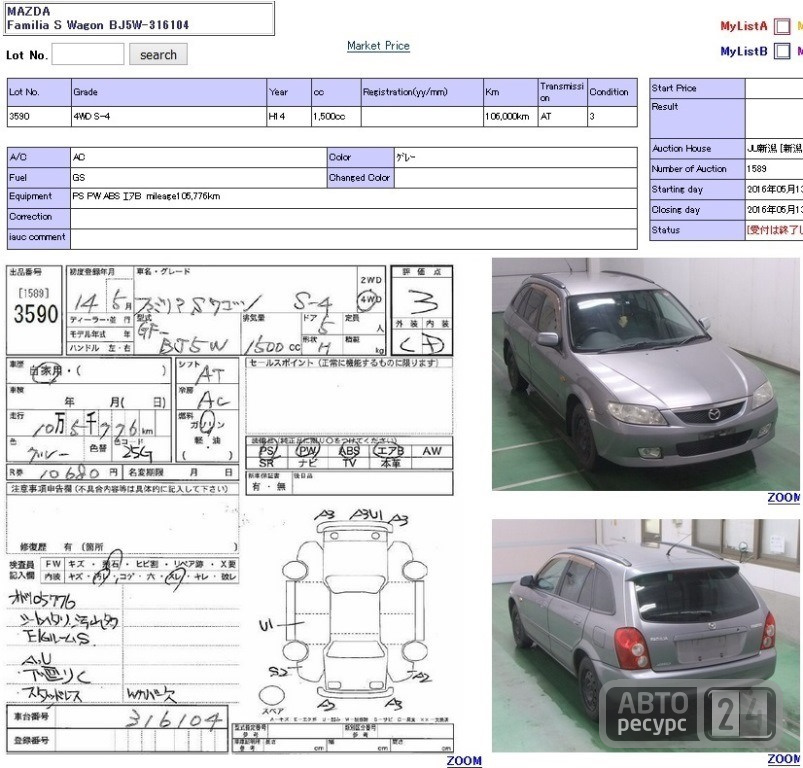Screen dimensions: 803x768
Task: Open the auction sheet image
Action: click(x=229, y=508)
